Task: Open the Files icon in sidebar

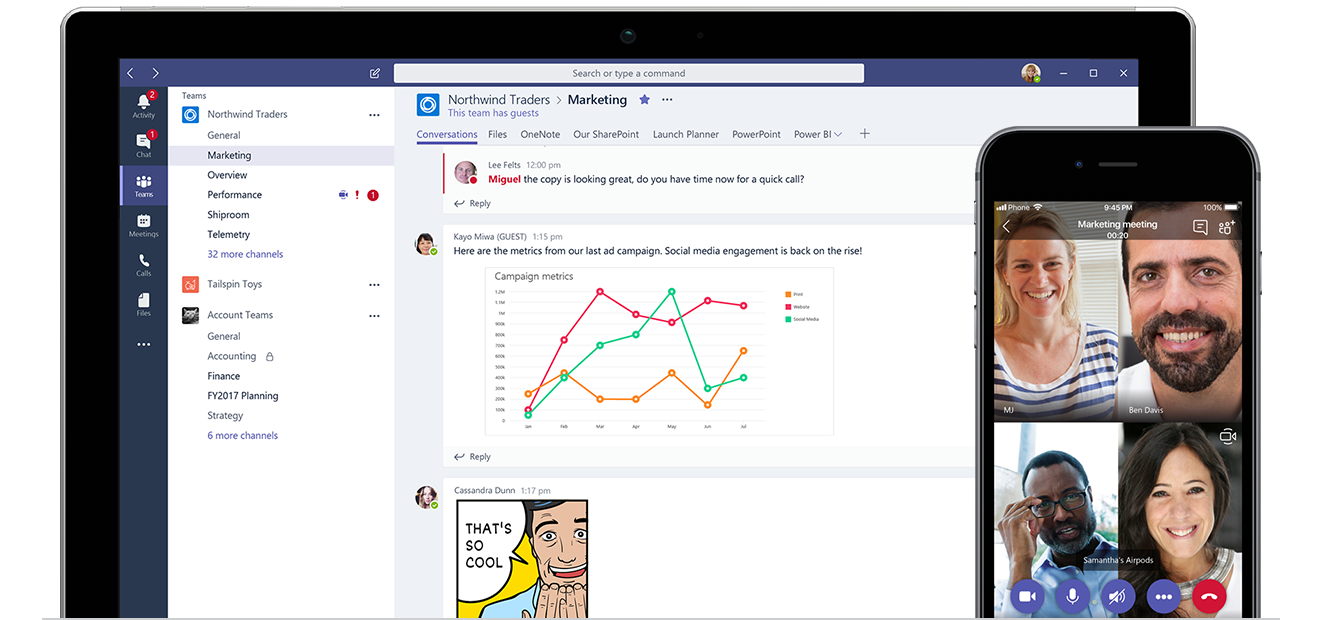Action: tap(144, 304)
